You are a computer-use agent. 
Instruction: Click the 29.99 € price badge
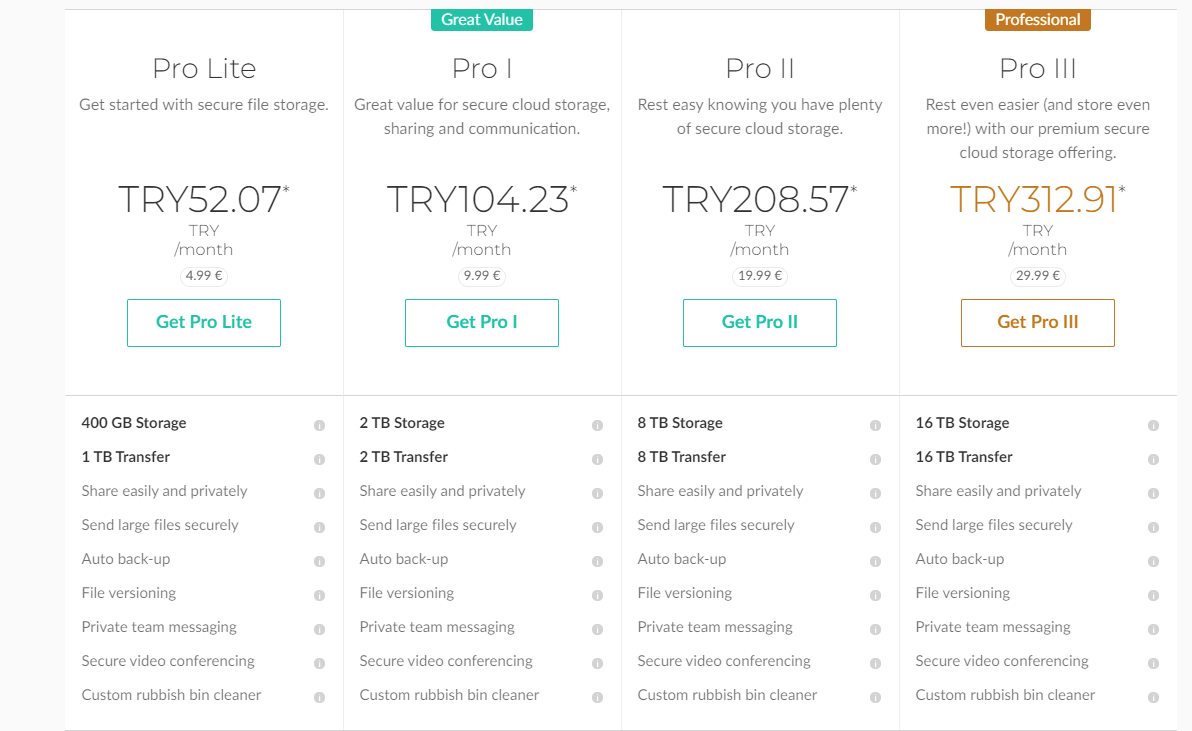click(1038, 276)
